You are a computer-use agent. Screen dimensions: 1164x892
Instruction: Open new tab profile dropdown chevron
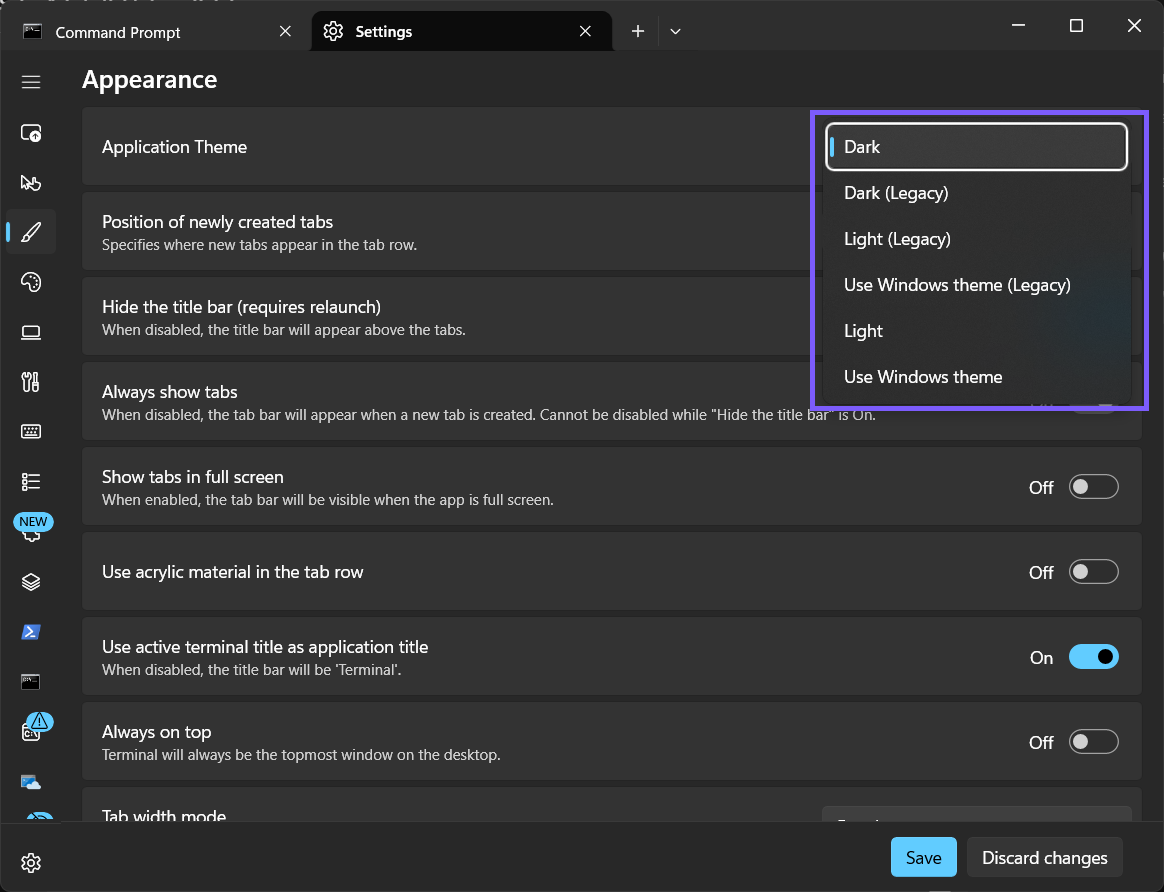click(675, 31)
